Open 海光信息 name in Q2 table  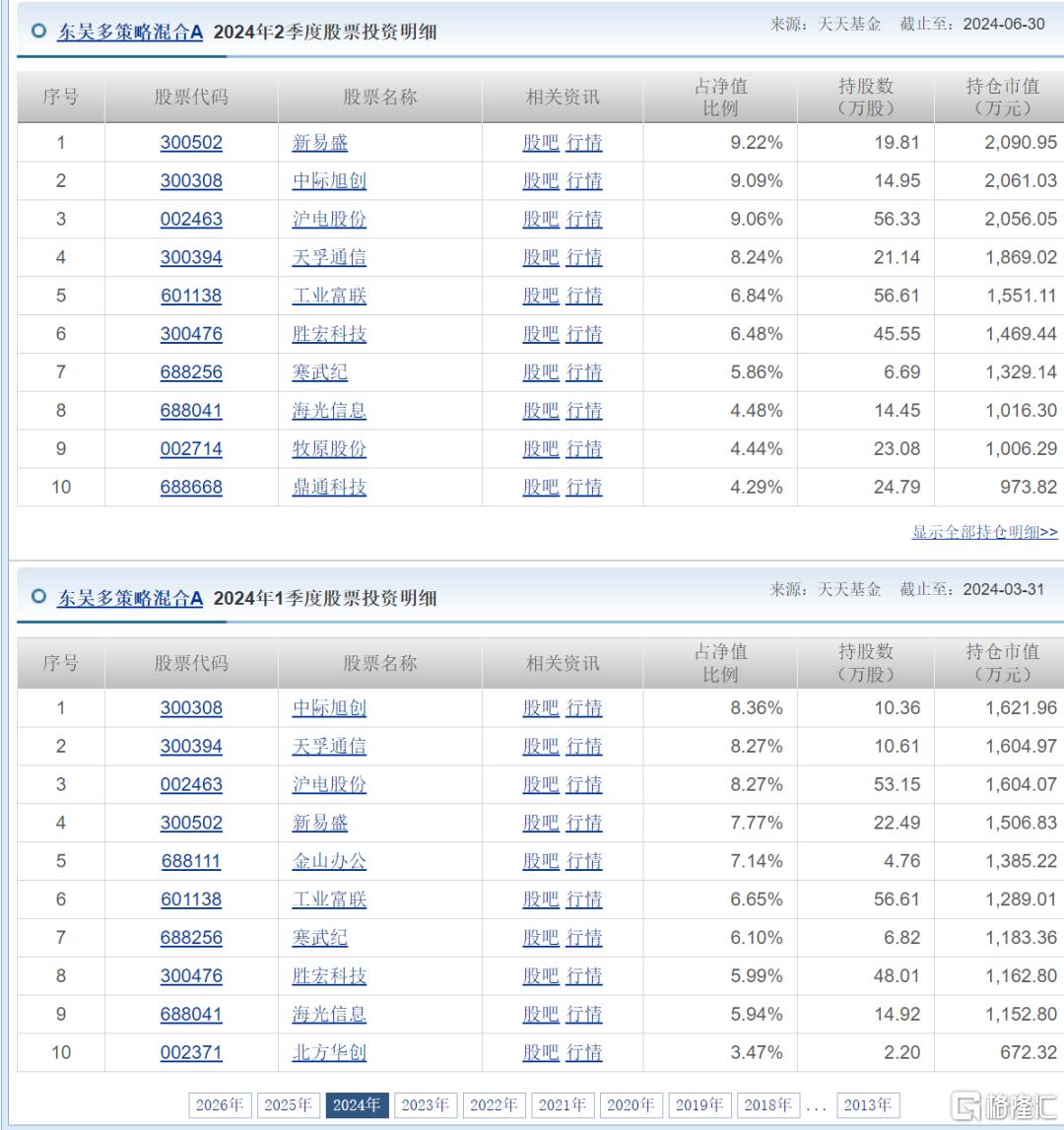tap(329, 411)
